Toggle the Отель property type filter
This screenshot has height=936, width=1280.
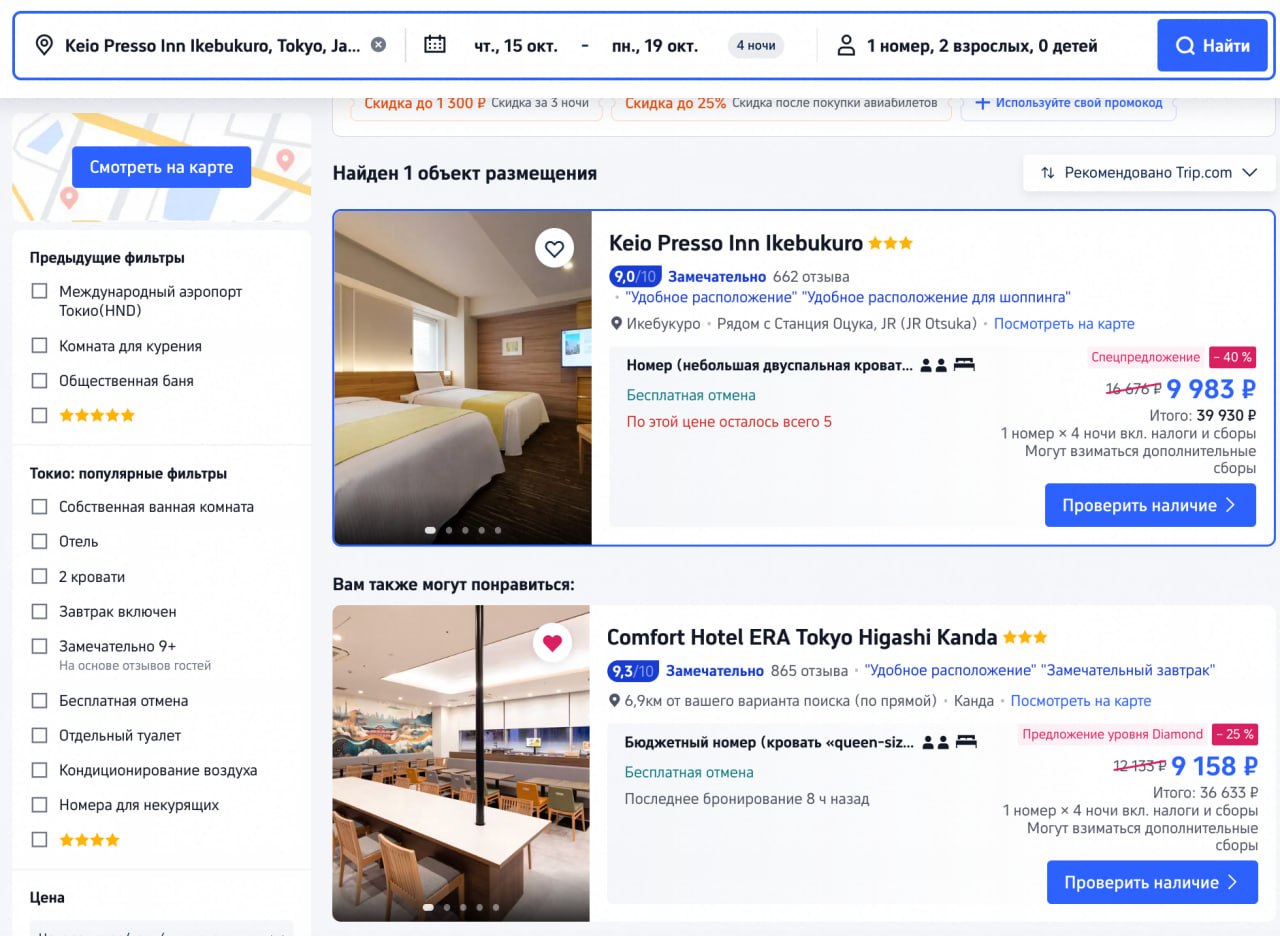click(x=39, y=541)
